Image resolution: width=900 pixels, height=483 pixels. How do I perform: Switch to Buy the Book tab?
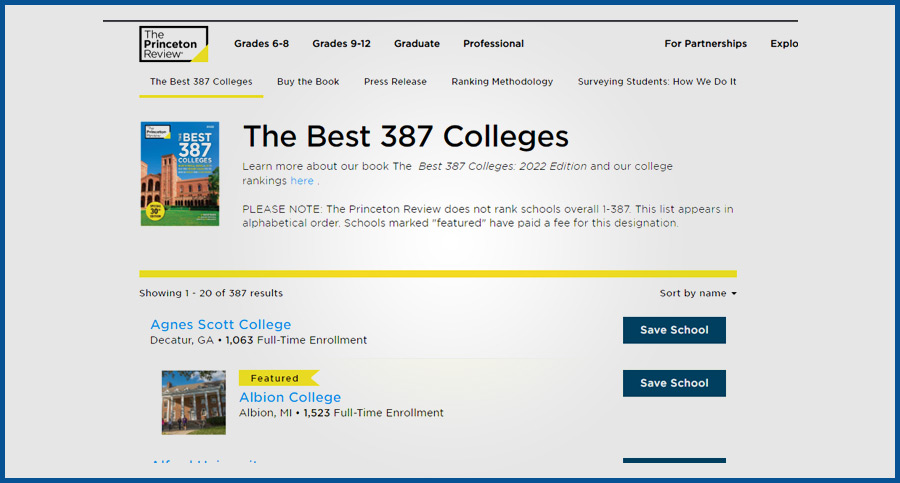[308, 82]
